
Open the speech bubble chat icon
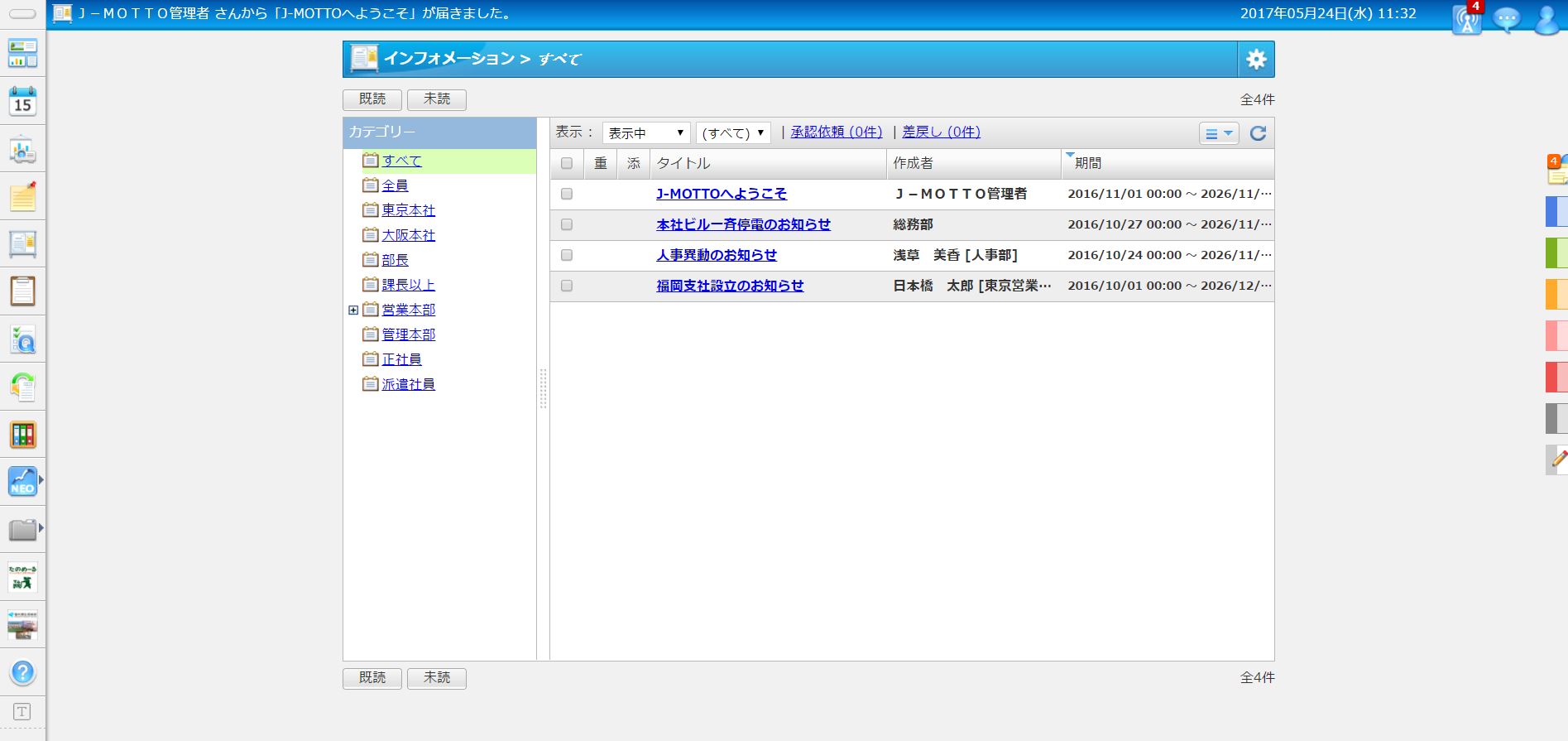click(1506, 20)
